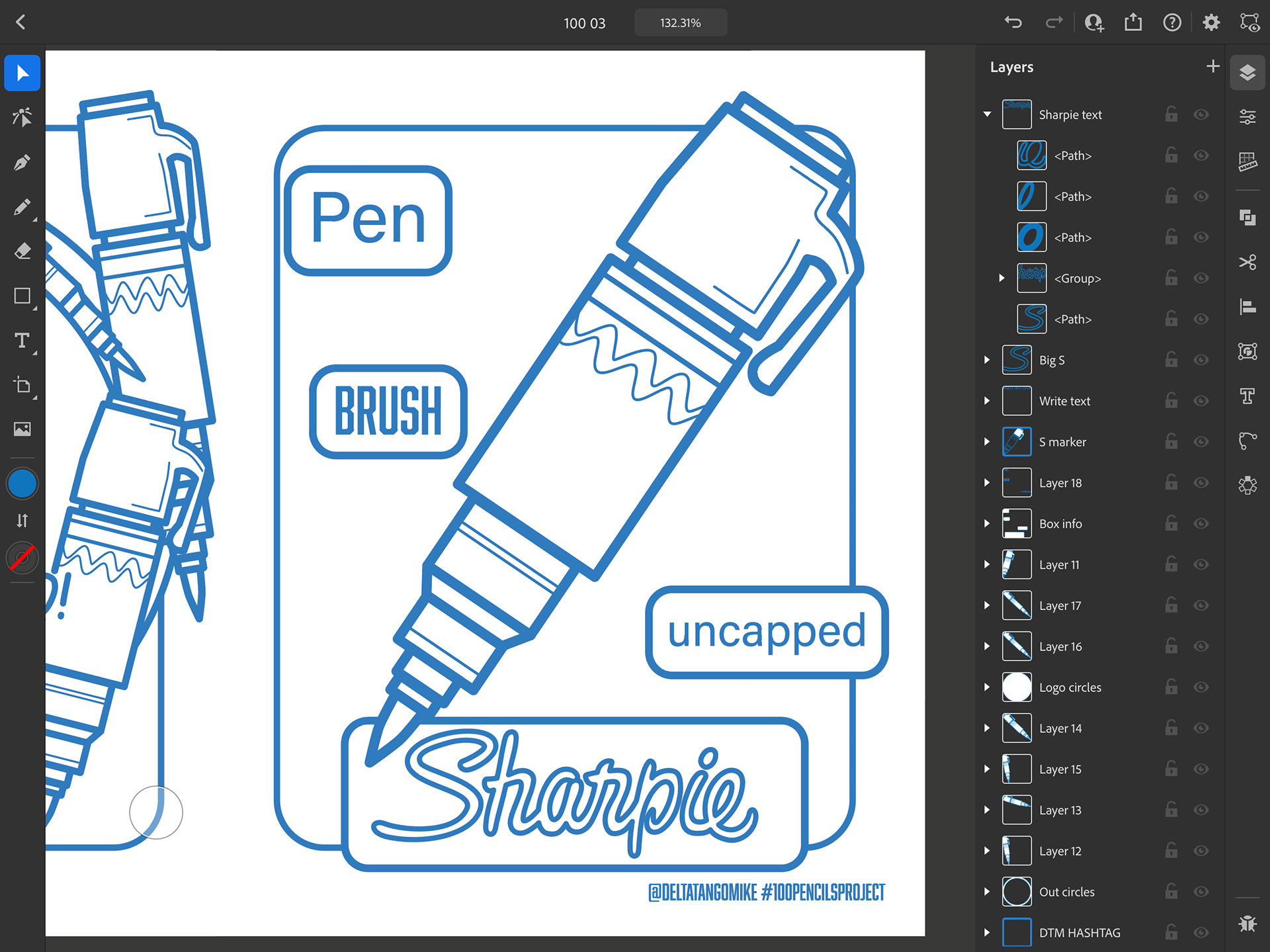Select the Layer 14 row
Viewport: 1270px width, 952px height.
[1100, 728]
